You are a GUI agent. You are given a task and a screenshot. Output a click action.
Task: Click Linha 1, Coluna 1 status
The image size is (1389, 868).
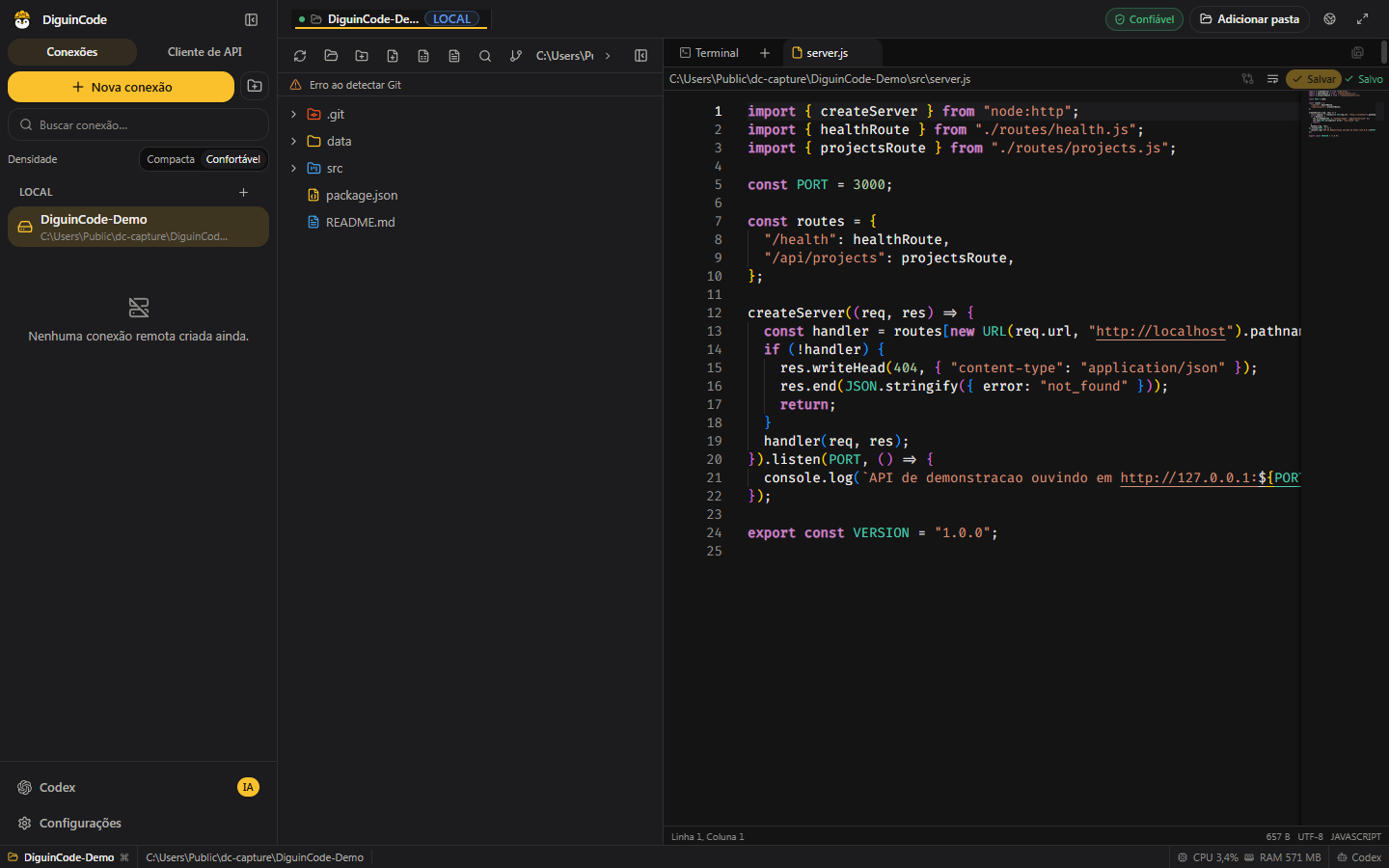point(708,836)
